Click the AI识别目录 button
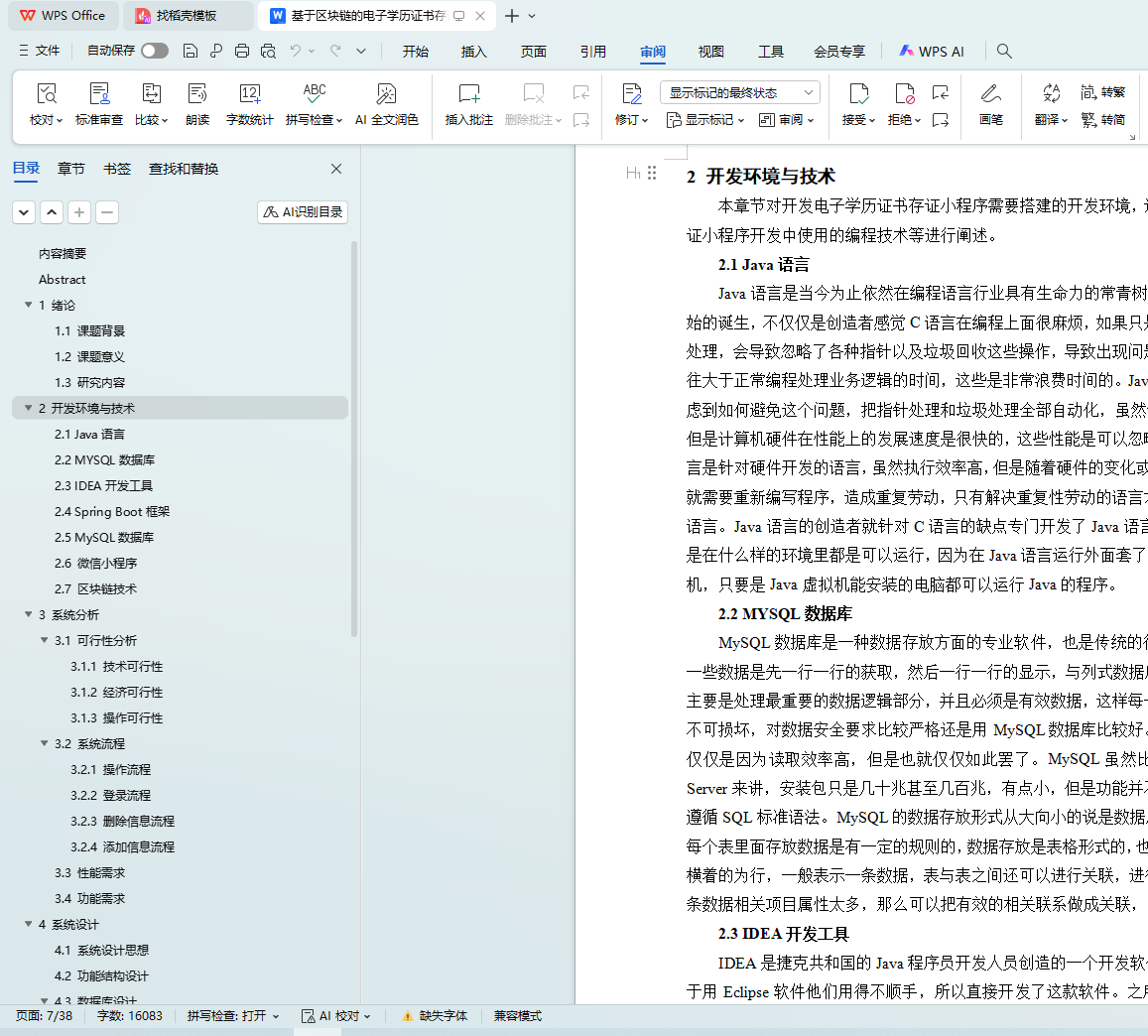Image resolution: width=1148 pixels, height=1036 pixels. (x=303, y=212)
